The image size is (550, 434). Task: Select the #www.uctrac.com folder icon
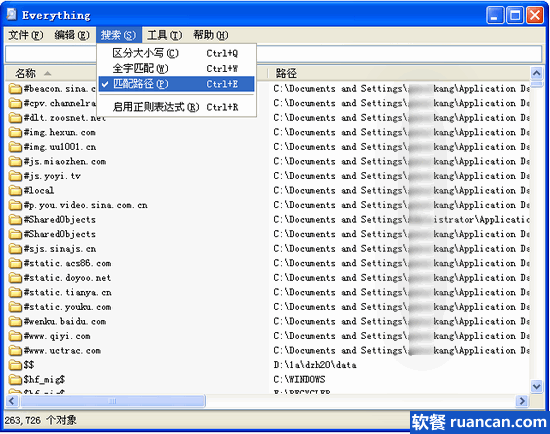pos(15,350)
